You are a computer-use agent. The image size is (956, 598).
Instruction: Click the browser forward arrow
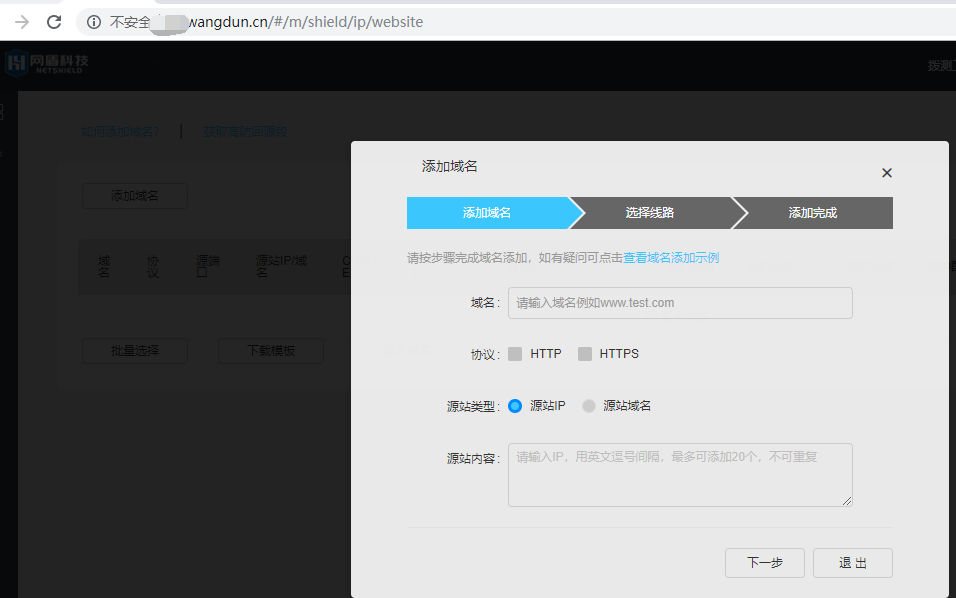tap(21, 22)
